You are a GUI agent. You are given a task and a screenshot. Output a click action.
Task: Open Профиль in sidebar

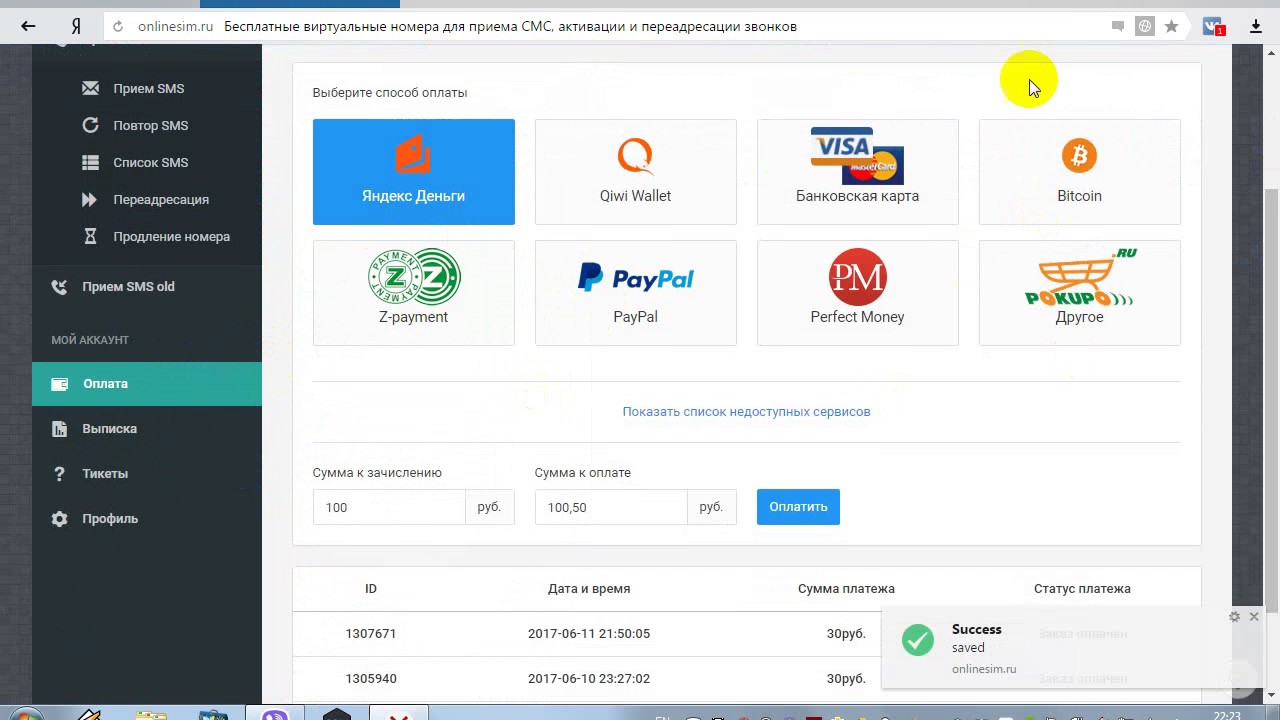point(110,518)
